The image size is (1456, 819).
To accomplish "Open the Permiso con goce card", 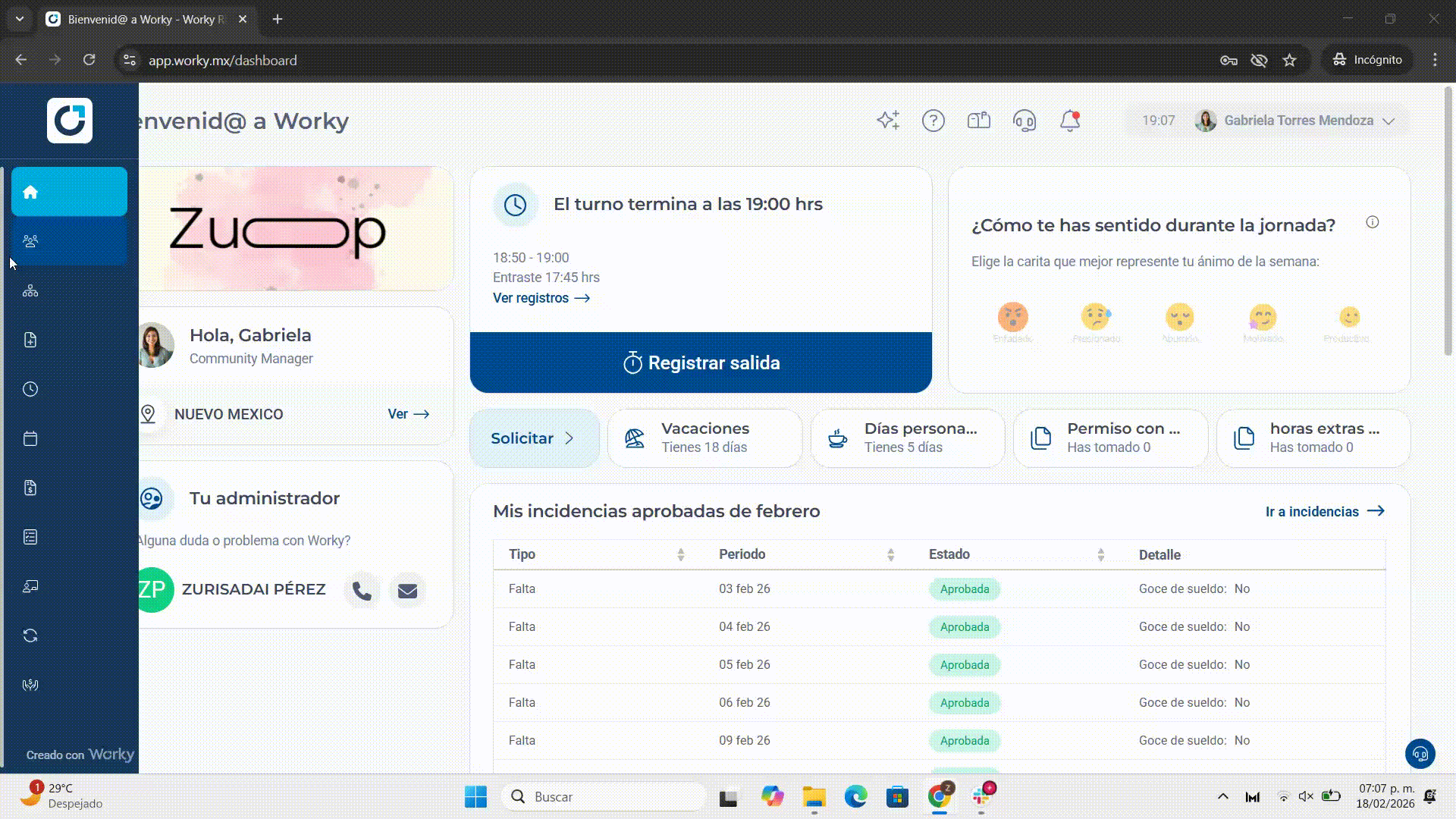I will pos(1110,438).
